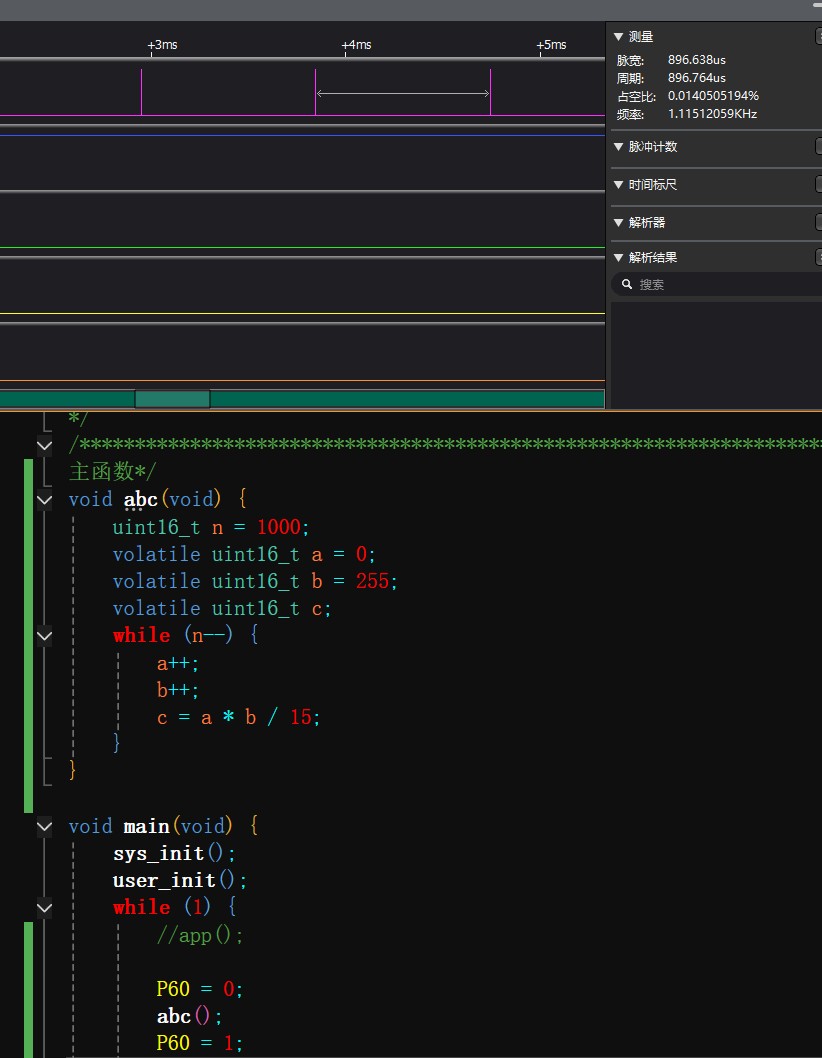The width and height of the screenshot is (822, 1058).
Task: Fold the while (n--) loop block
Action: (44, 635)
